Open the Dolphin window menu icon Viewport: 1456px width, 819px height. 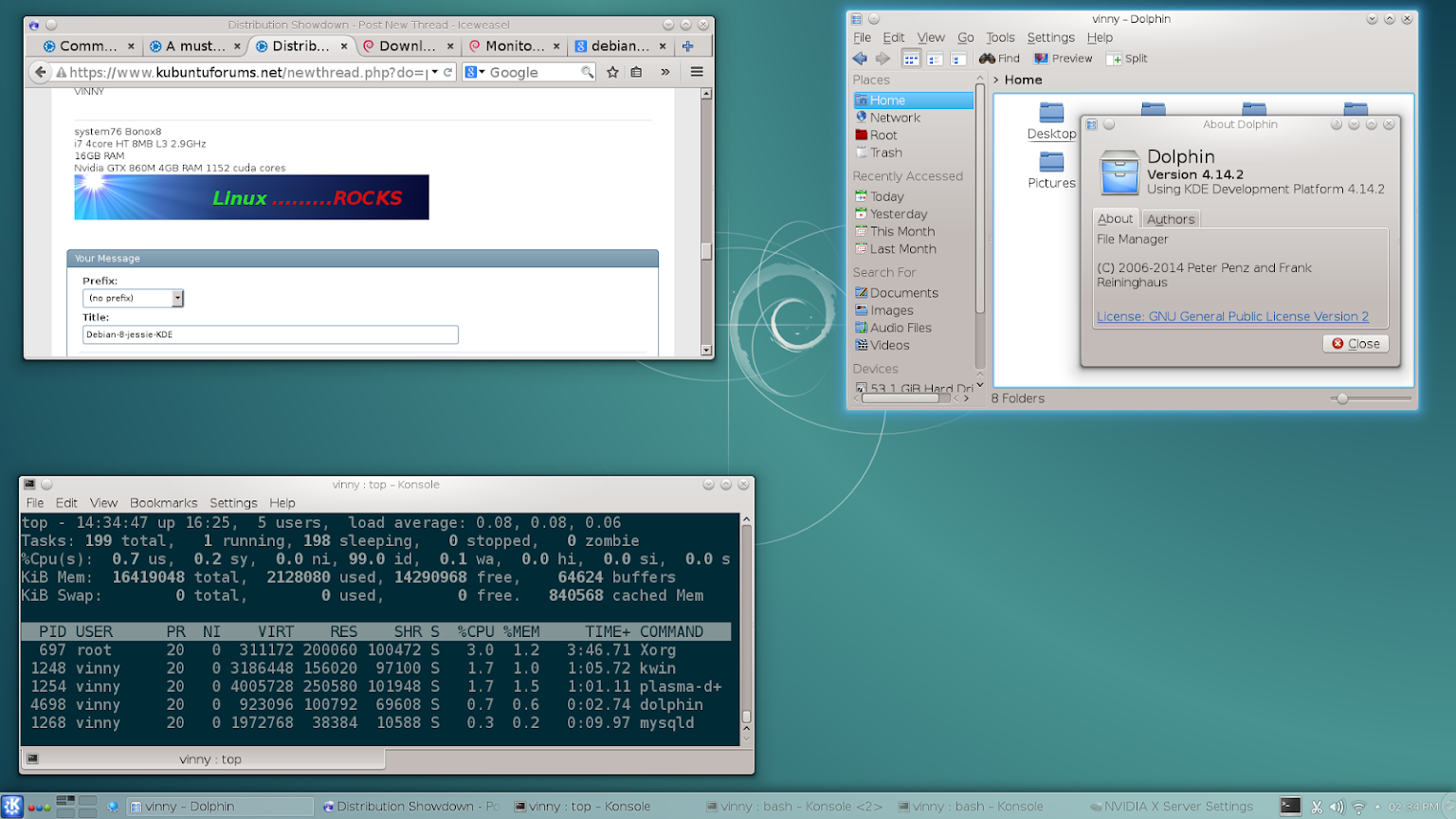tap(856, 19)
